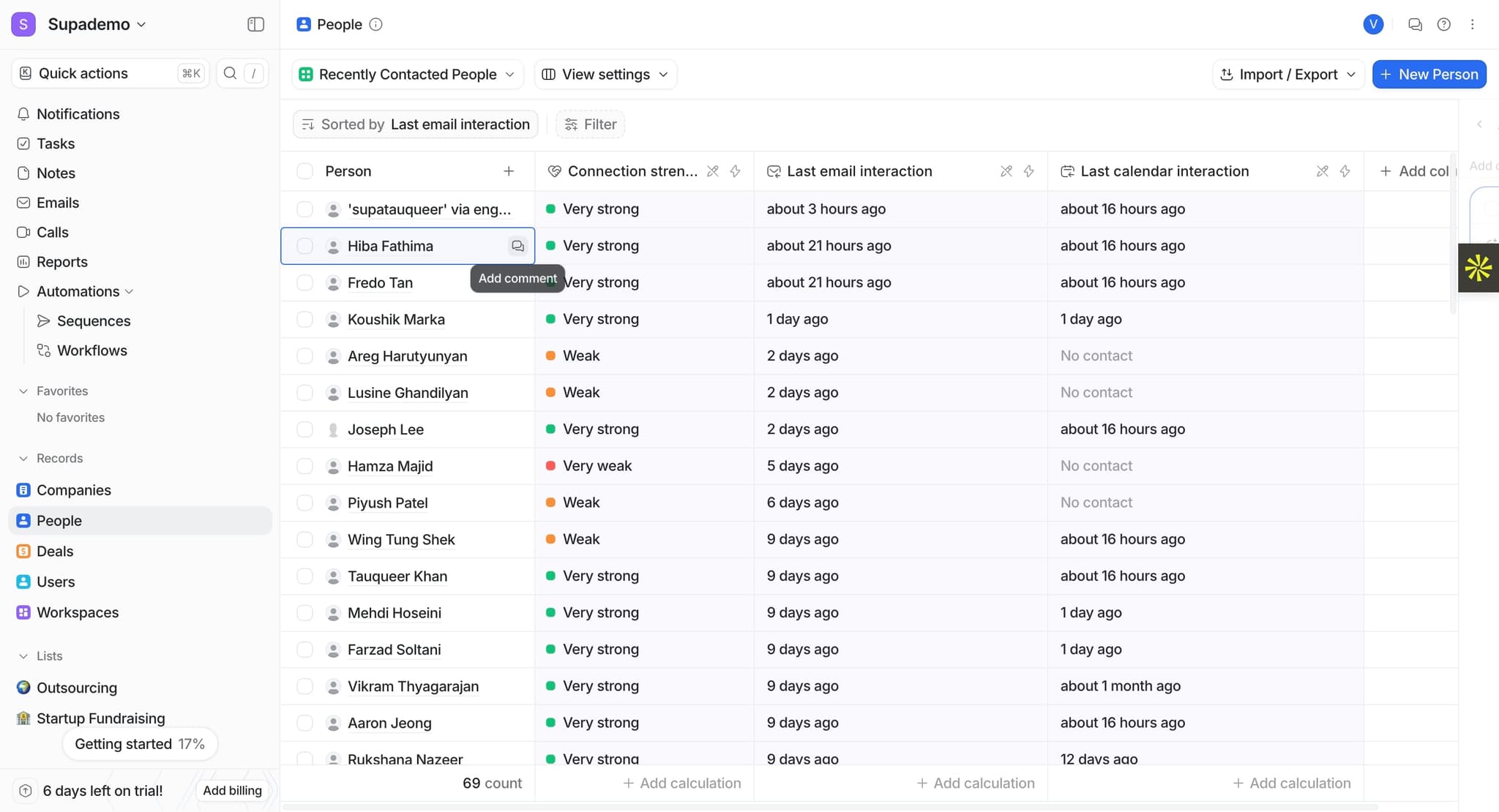Open the yellow asterisk widget
Viewport: 1499px width, 812px height.
pyautogui.click(x=1478, y=268)
